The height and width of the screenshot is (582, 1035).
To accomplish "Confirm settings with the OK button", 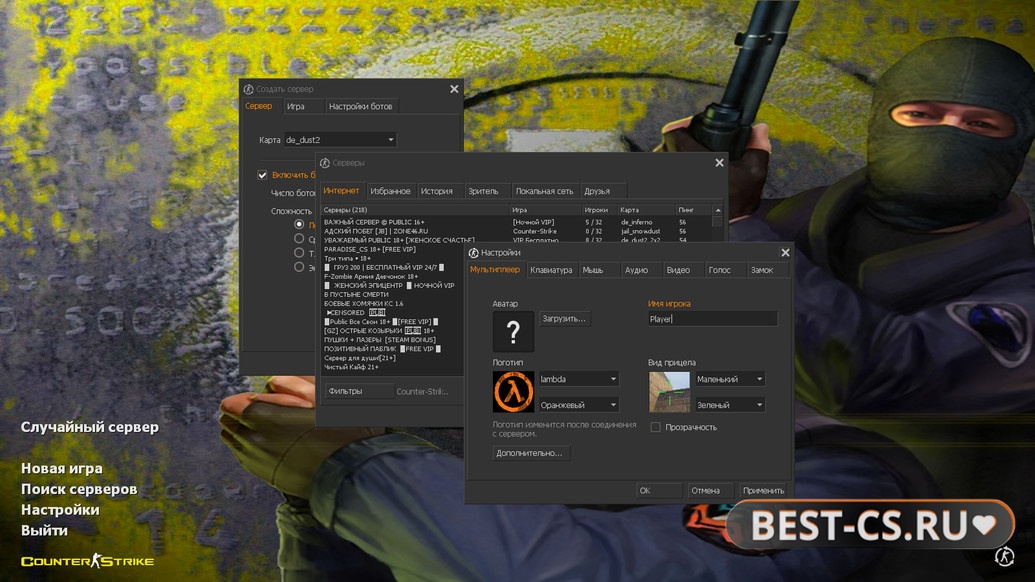I will pos(659,490).
